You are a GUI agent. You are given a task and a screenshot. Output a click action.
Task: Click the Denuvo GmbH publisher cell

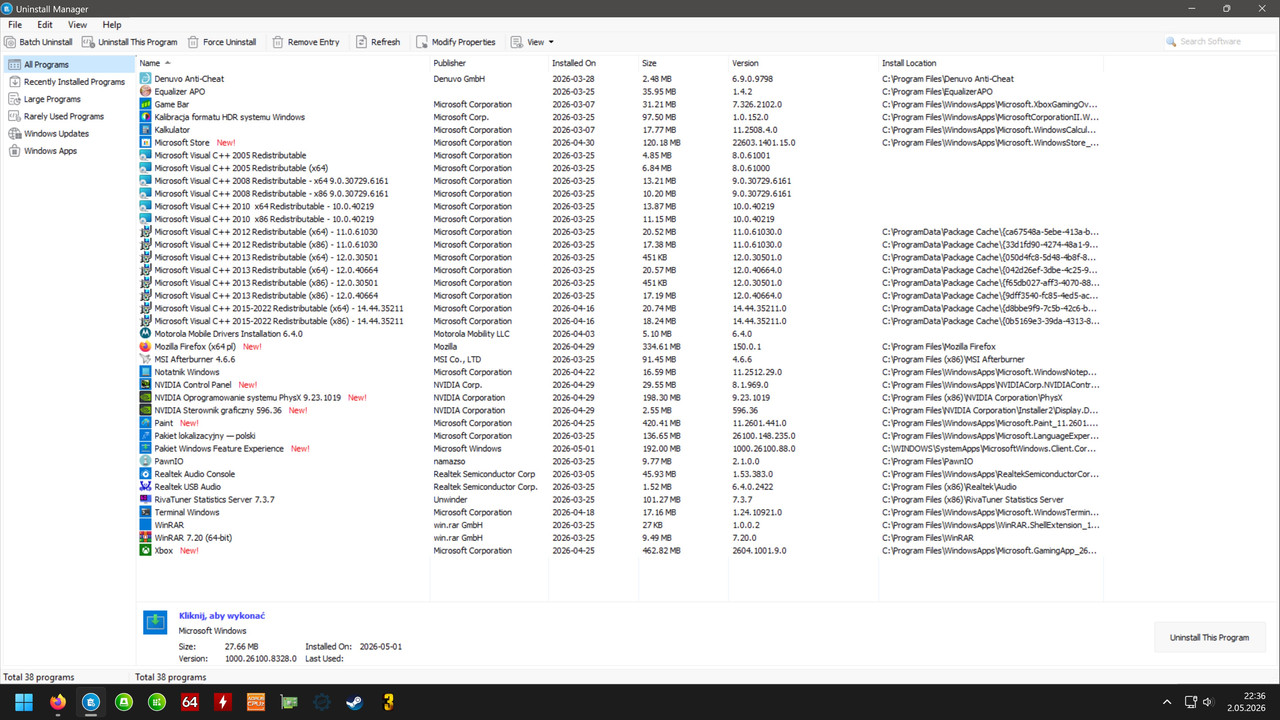457,79
